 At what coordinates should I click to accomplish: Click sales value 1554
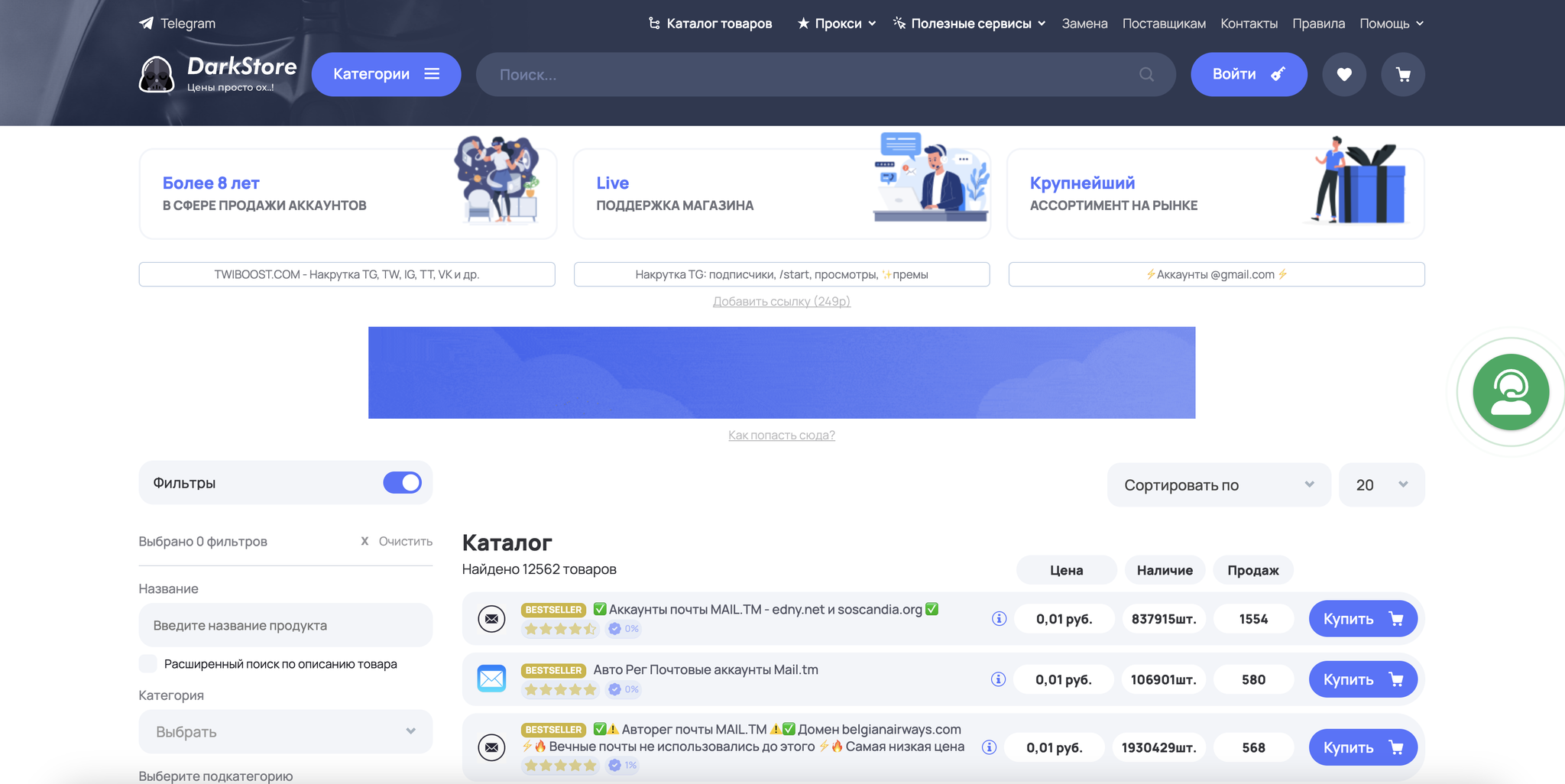click(1253, 618)
